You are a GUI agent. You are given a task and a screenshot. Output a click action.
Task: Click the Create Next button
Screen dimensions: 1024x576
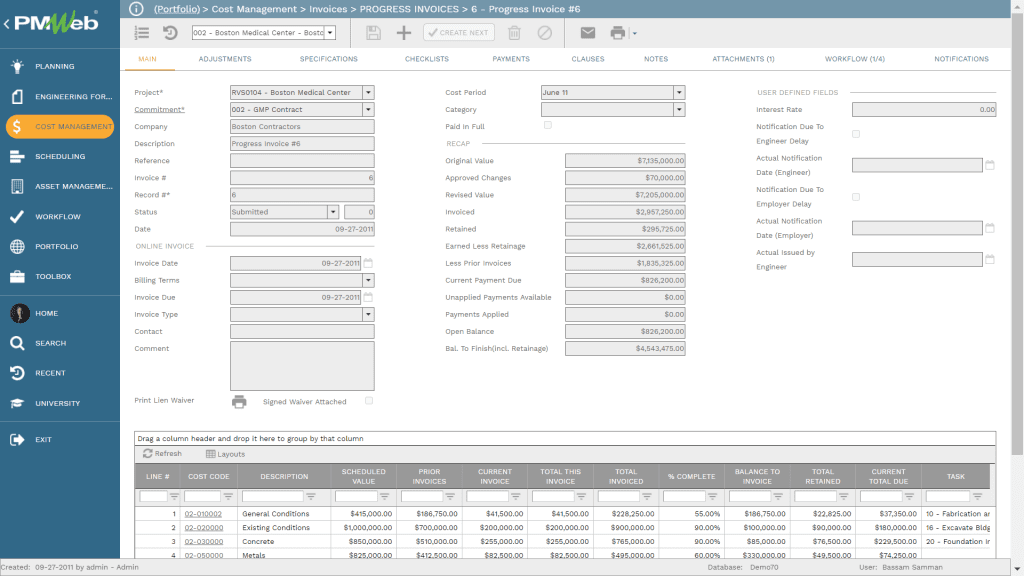460,32
